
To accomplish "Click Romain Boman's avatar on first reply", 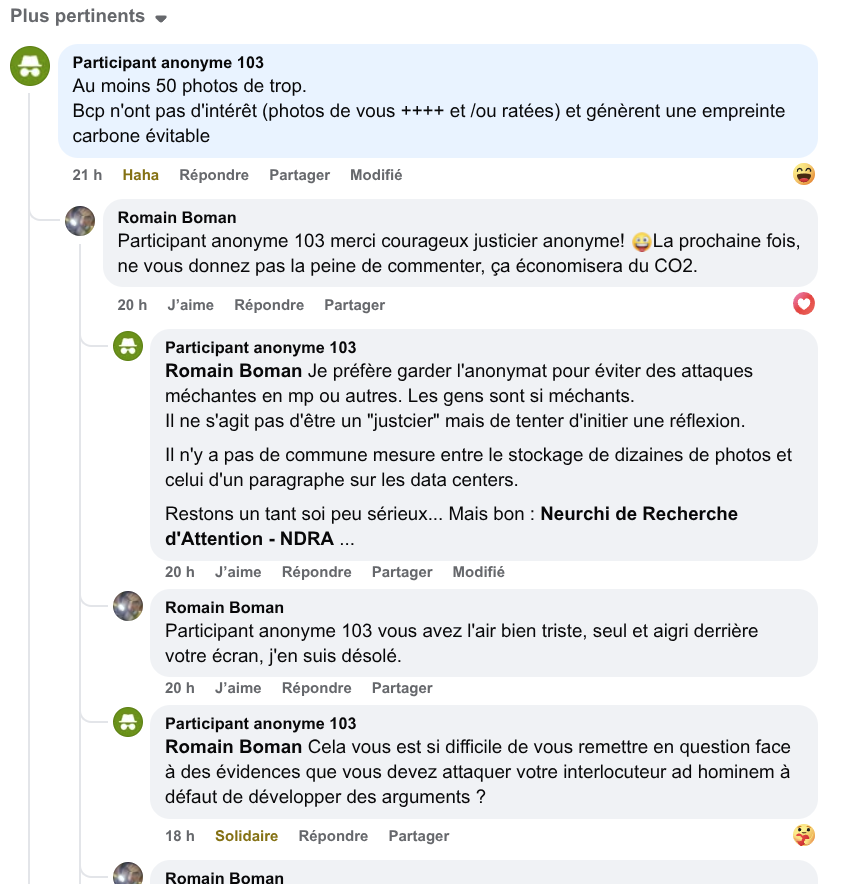I will pos(80,221).
